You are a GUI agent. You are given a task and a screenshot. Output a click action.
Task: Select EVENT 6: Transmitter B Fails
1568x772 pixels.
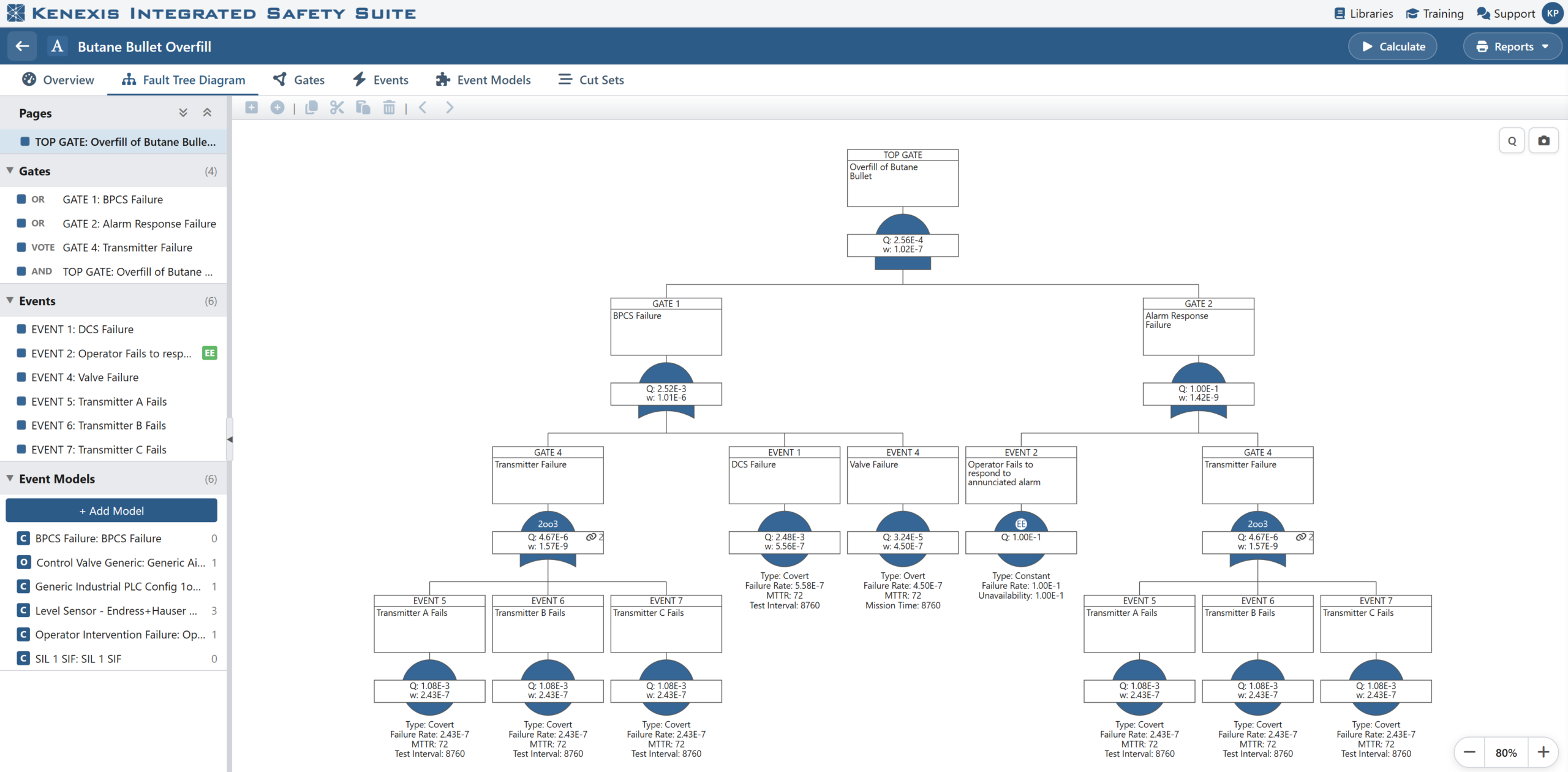(113, 425)
